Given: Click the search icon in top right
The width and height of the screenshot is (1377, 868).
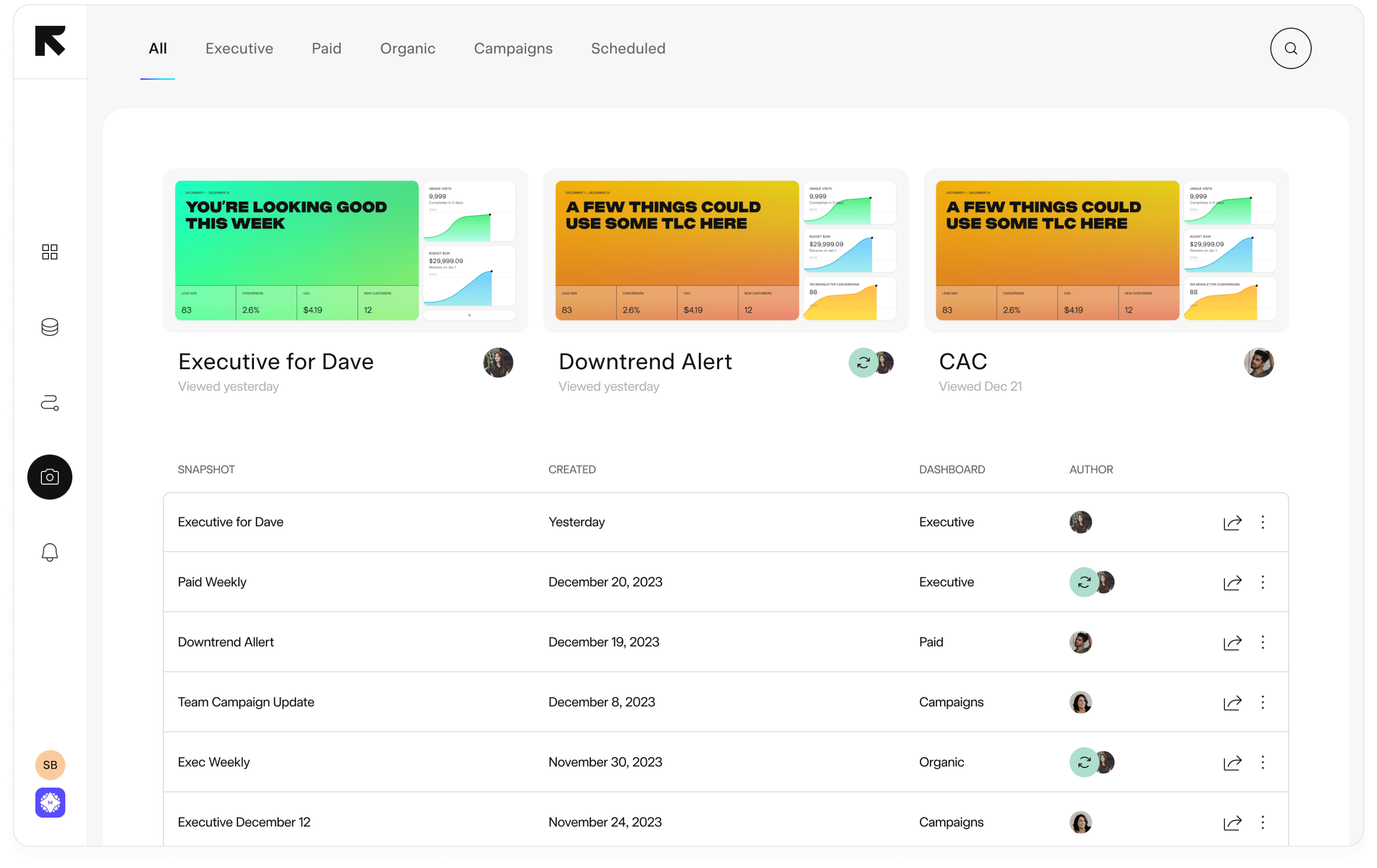Looking at the screenshot, I should coord(1290,49).
